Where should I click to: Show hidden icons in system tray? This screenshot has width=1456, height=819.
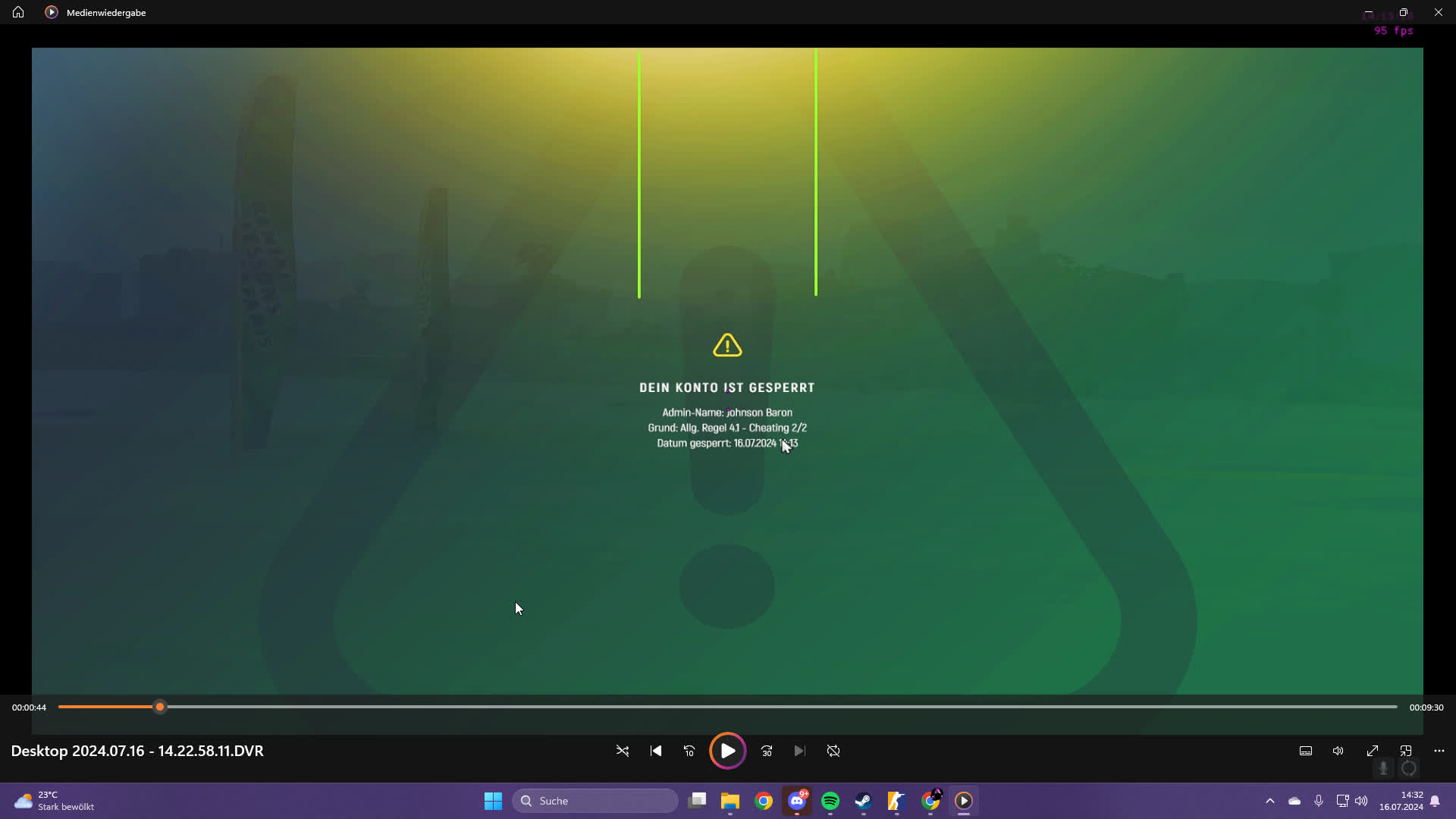click(1270, 800)
